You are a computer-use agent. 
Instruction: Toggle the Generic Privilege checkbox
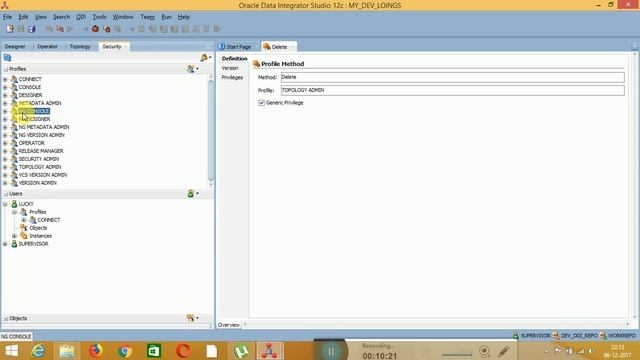pos(261,103)
